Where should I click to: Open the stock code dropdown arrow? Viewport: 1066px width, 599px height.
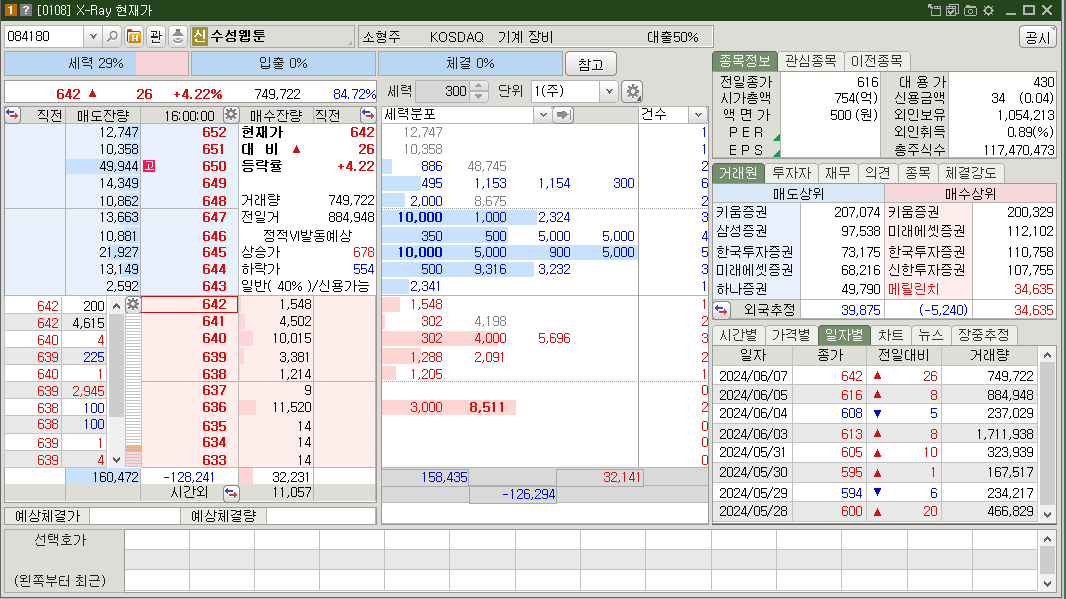point(93,36)
